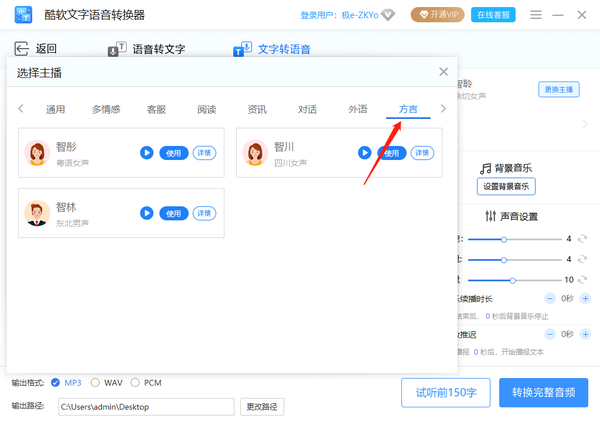Close the 选择主播 dialog
The width and height of the screenshot is (600, 422).
coord(444,72)
